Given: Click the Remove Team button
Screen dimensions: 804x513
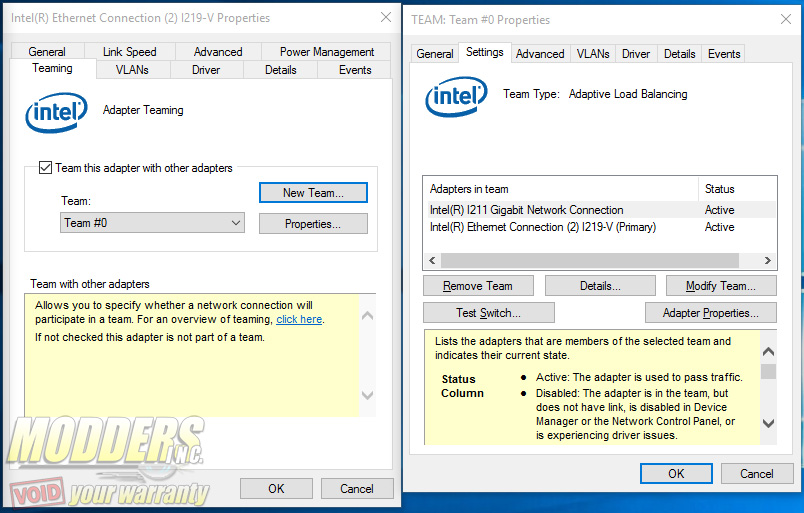Looking at the screenshot, I should tap(478, 286).
